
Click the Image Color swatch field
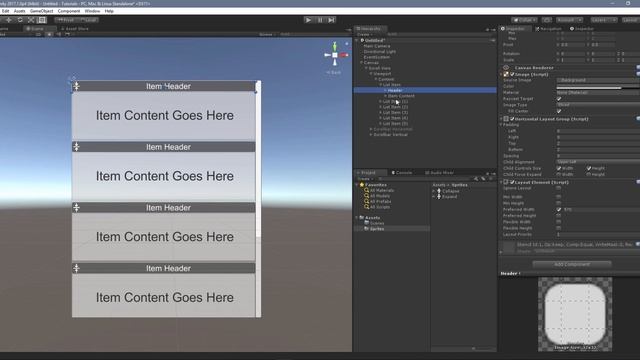[598, 87]
